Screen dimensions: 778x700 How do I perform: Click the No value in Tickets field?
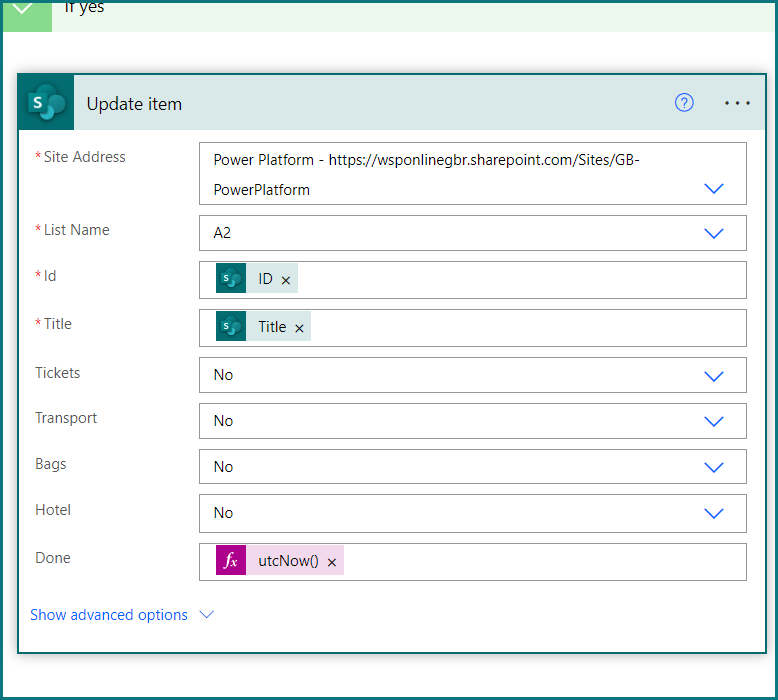pyautogui.click(x=223, y=375)
